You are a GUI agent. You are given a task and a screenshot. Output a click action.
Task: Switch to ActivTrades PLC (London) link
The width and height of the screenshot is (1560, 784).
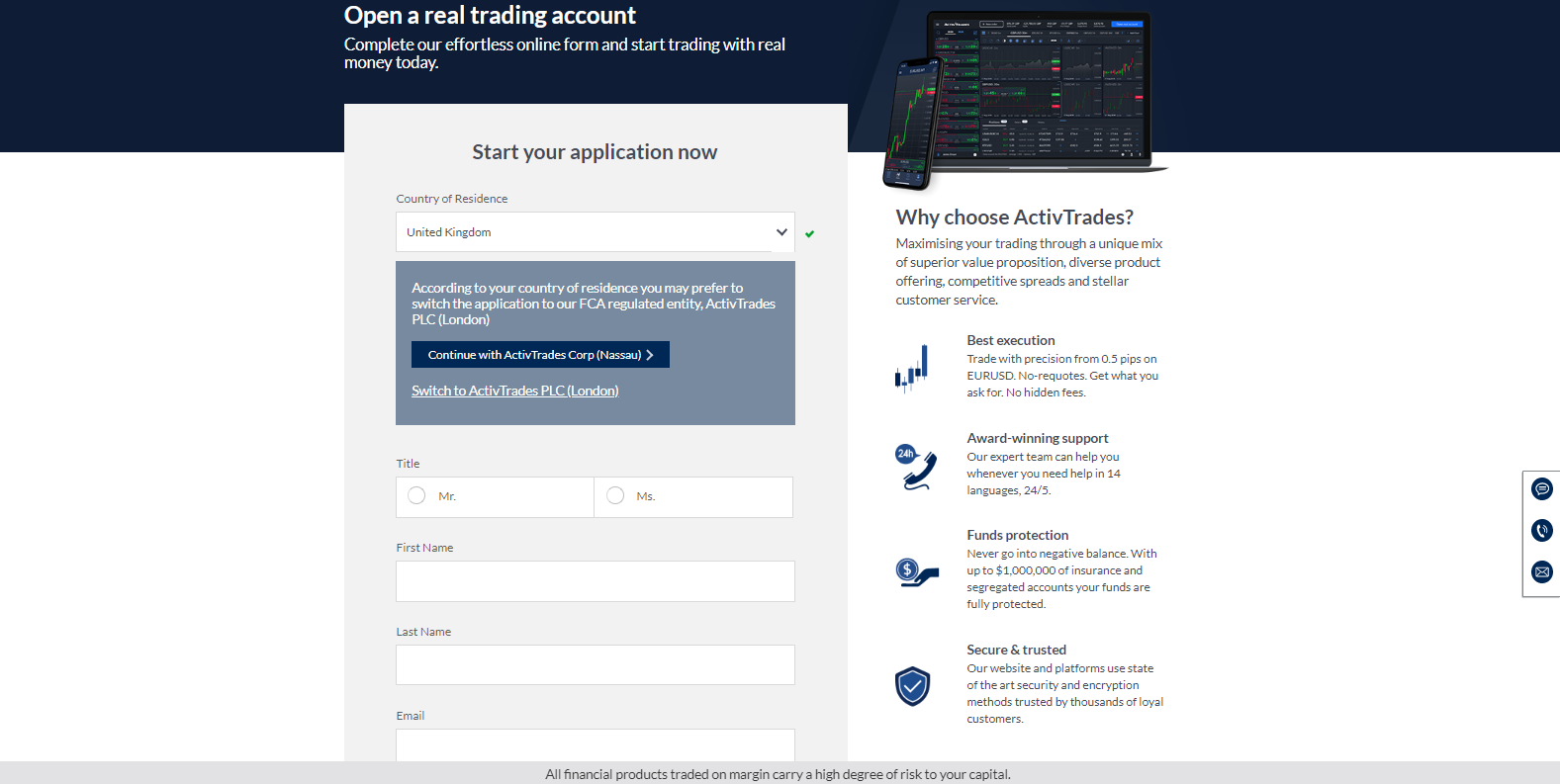tap(514, 391)
